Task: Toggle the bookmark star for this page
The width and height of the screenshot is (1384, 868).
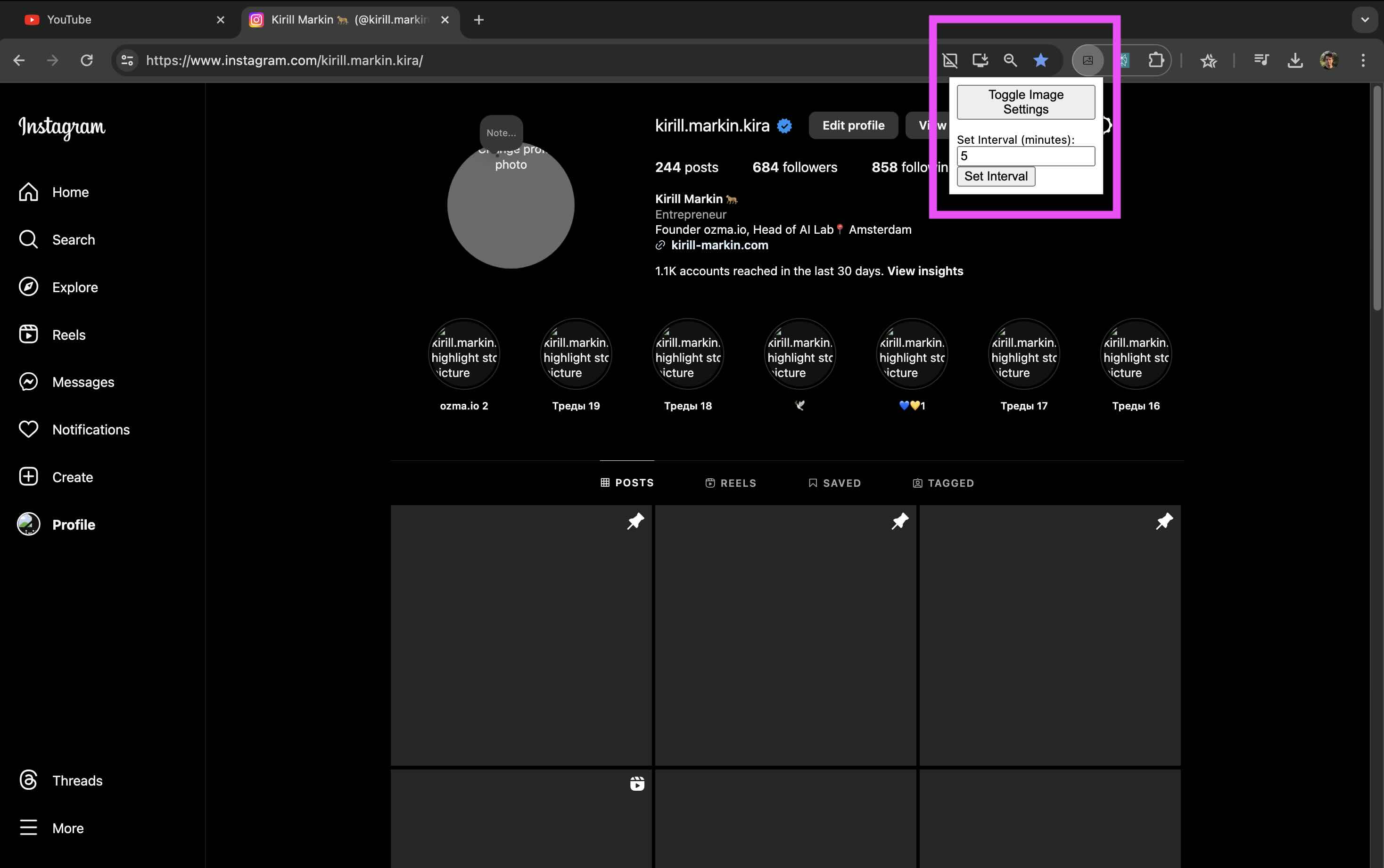Action: (x=1040, y=60)
